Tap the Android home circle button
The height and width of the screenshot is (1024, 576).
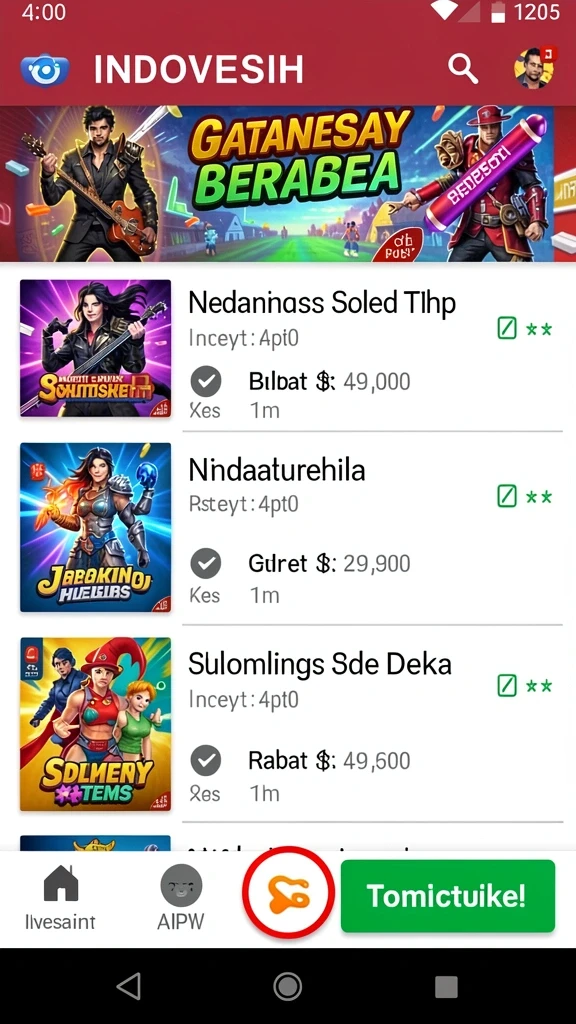pos(288,986)
